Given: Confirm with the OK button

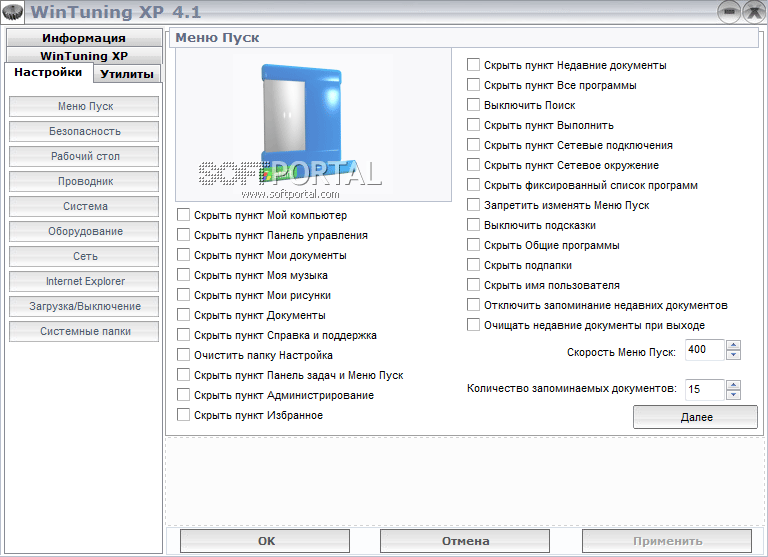Looking at the screenshot, I should (x=265, y=541).
